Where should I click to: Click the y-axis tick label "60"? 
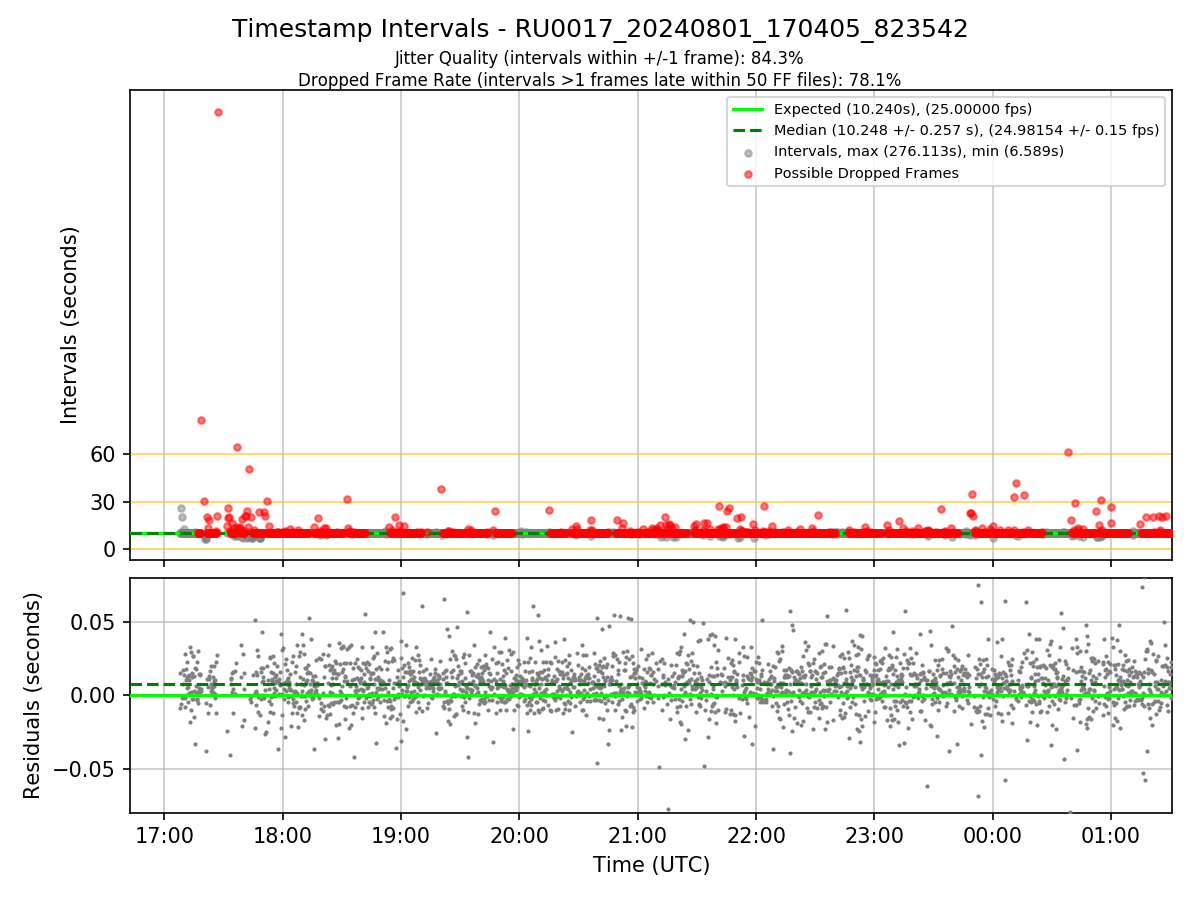[104, 454]
